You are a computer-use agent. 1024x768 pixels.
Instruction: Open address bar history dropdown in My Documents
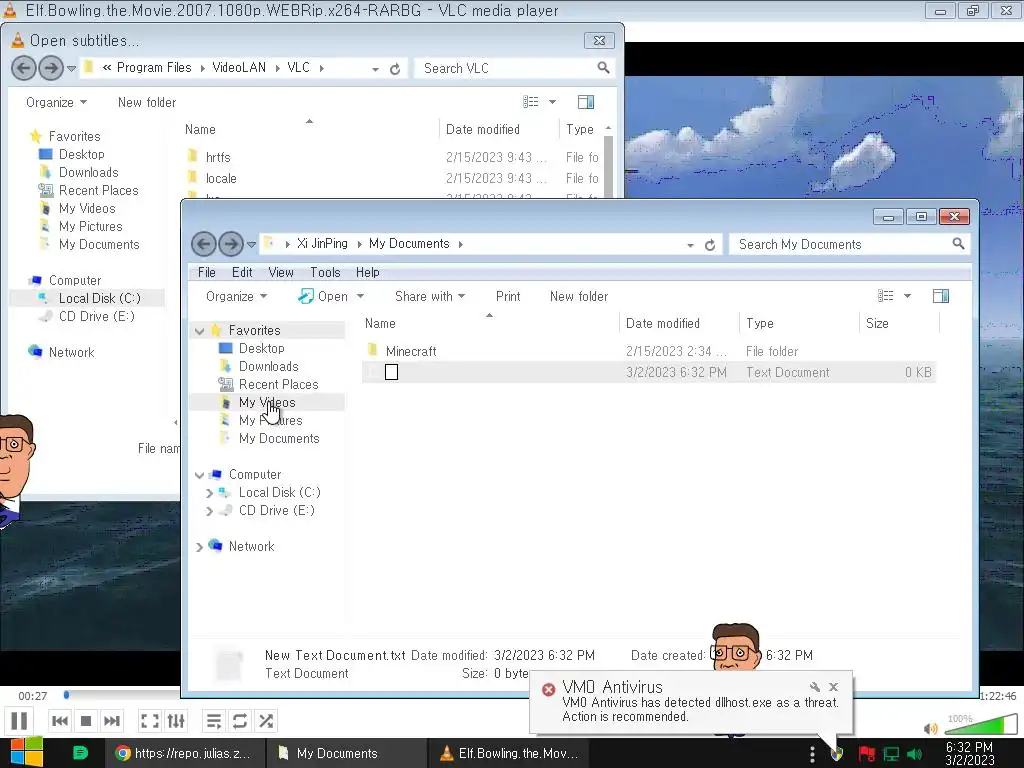coord(690,245)
